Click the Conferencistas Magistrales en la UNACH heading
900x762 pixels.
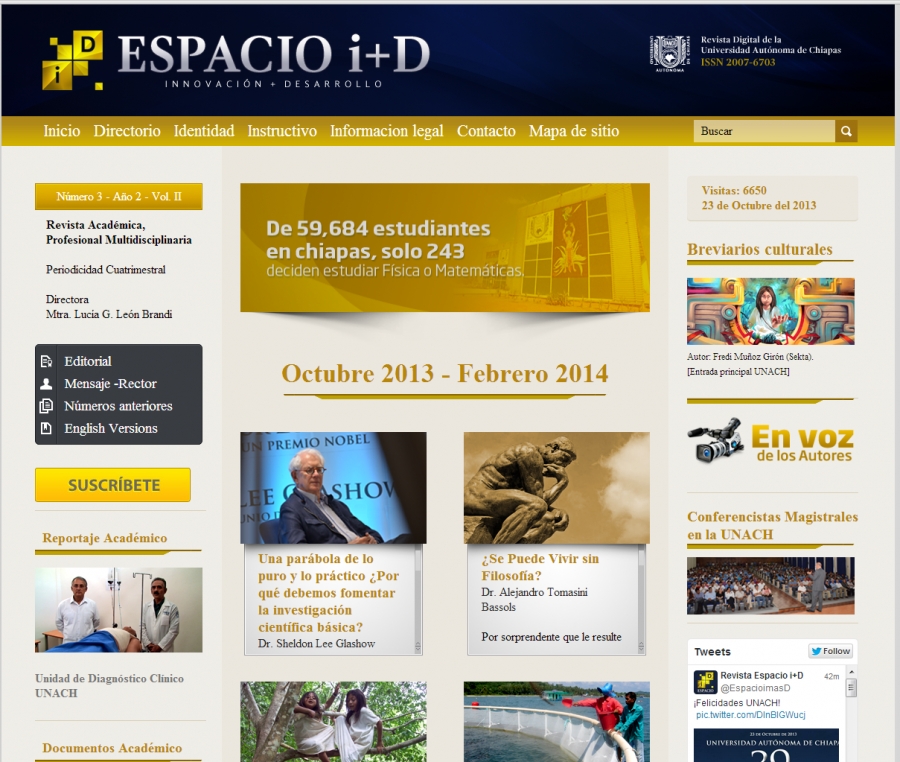pyautogui.click(x=773, y=526)
